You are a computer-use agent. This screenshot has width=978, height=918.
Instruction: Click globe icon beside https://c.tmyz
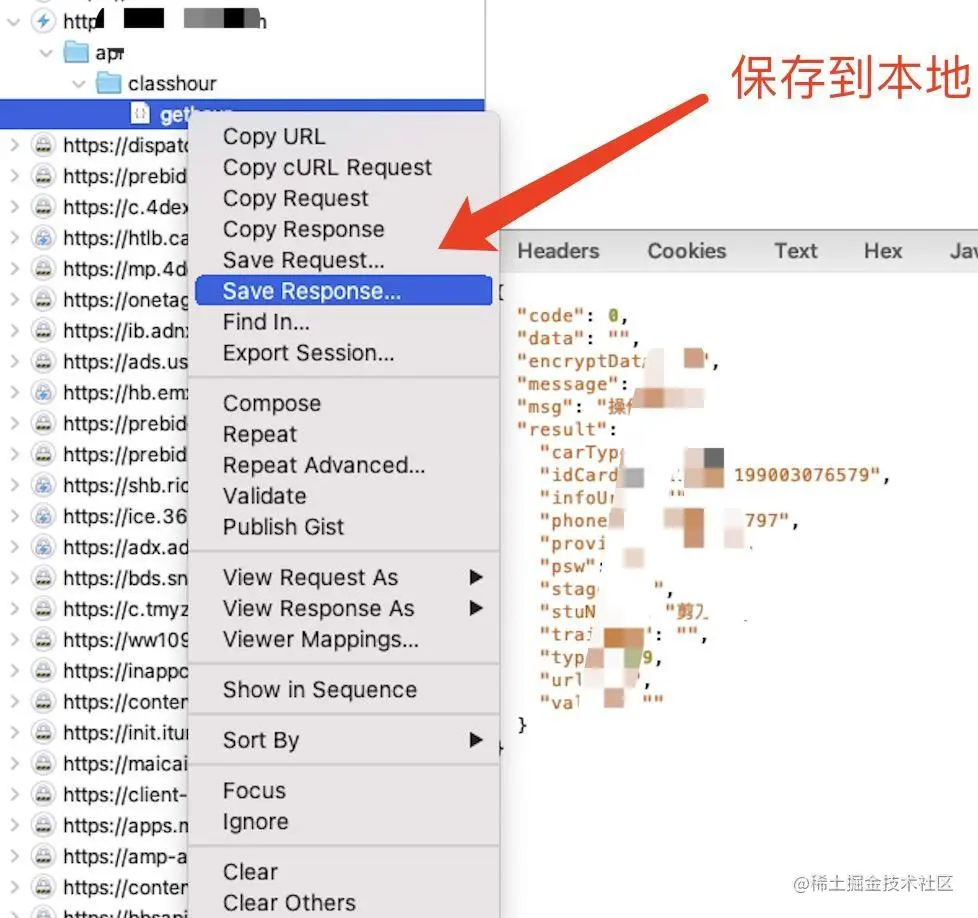click(43, 609)
